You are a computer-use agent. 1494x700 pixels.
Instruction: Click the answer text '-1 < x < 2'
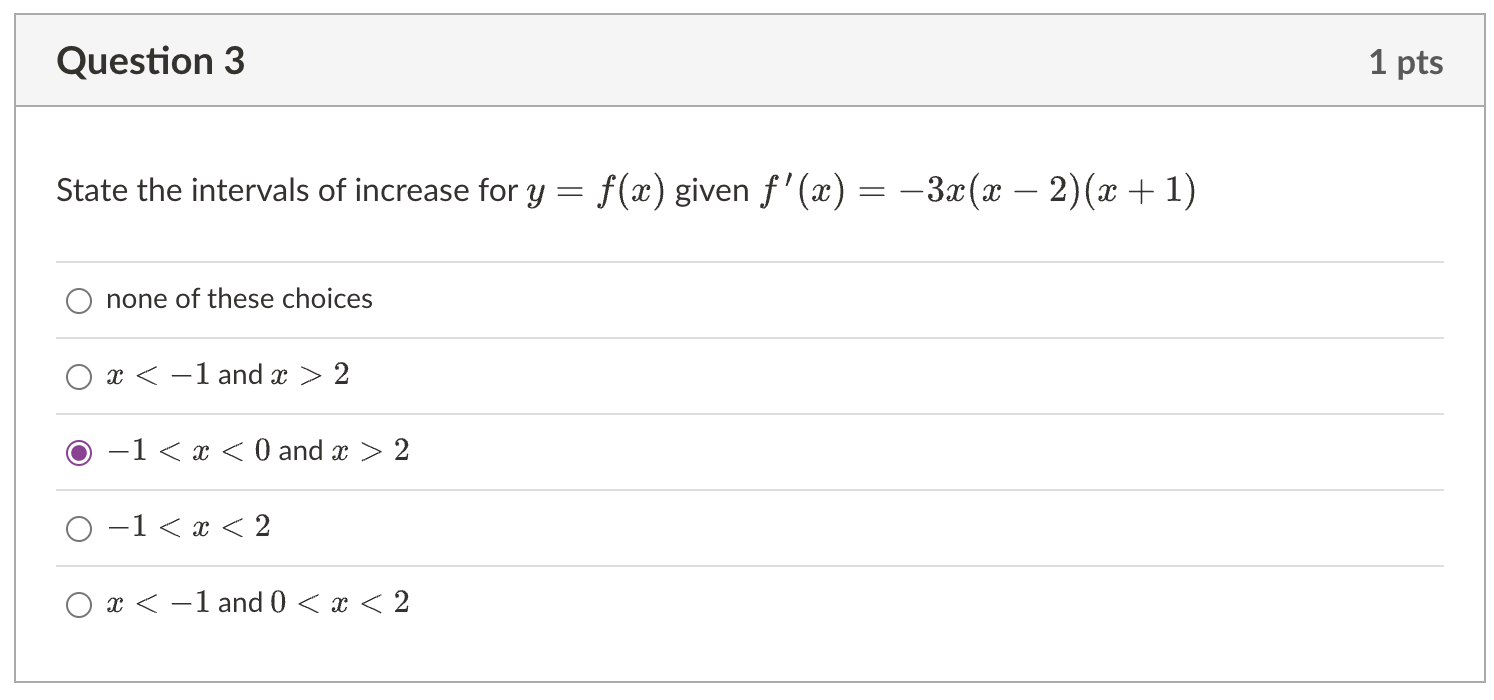(187, 527)
